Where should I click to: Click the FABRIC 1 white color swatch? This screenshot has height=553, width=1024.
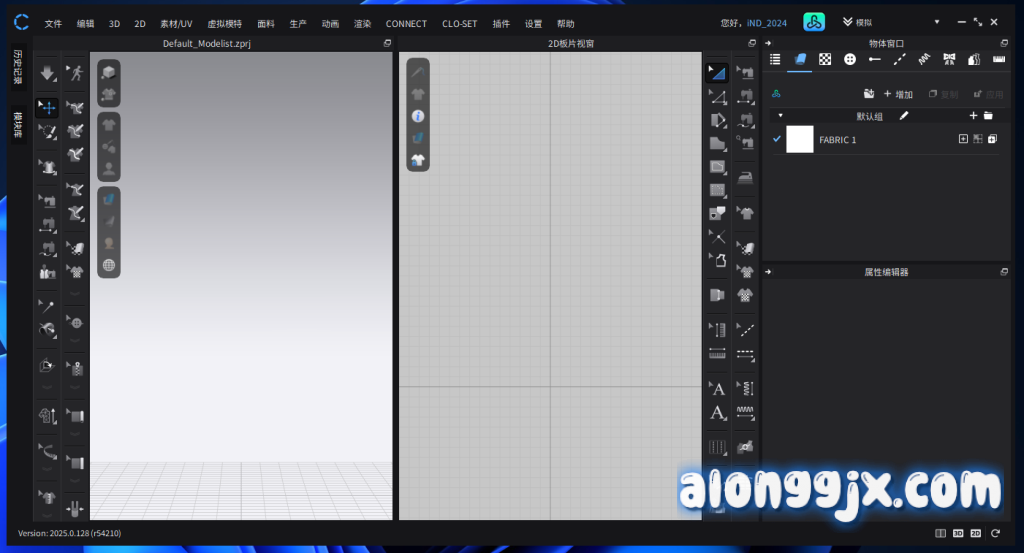tap(800, 139)
